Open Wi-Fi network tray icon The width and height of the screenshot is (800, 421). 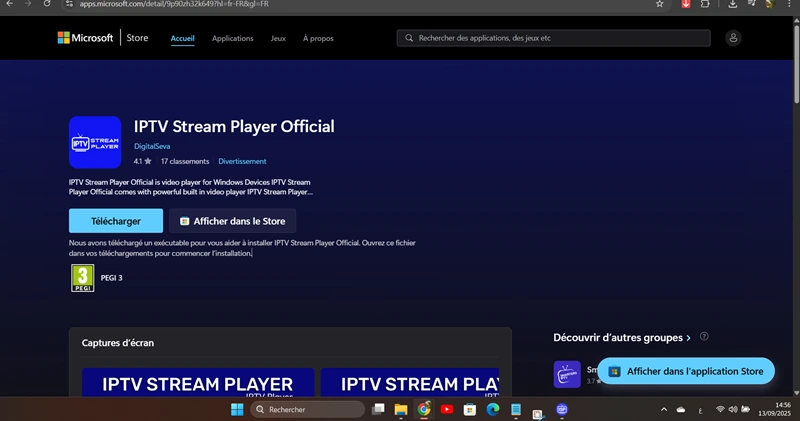pos(720,409)
